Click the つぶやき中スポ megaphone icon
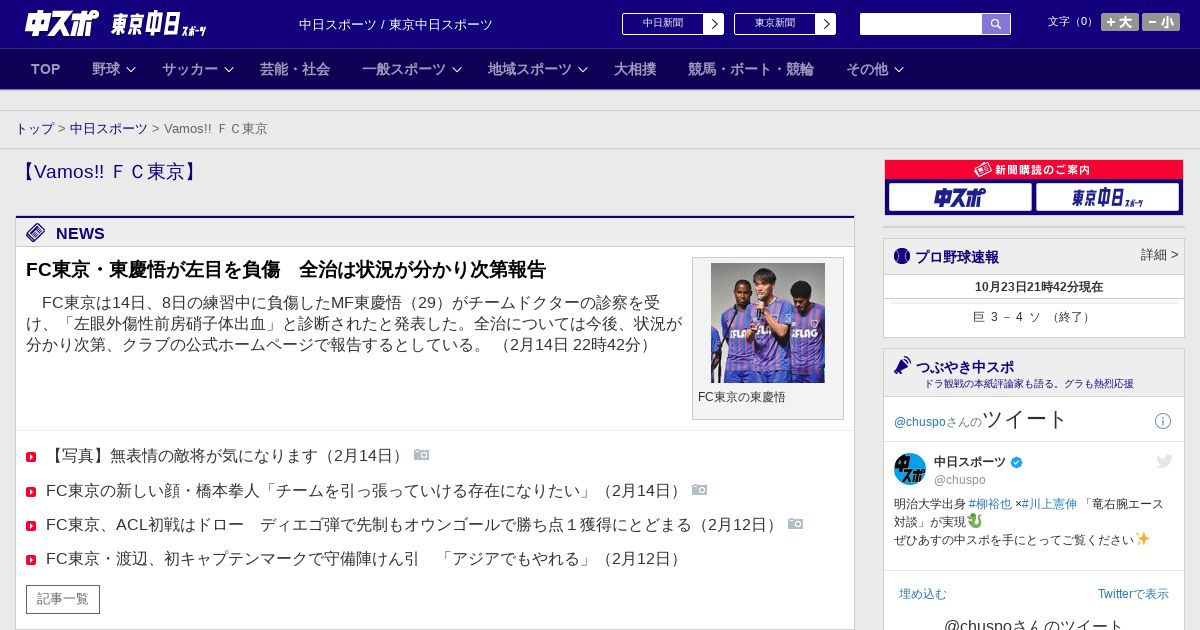Screen dimensions: 1200x630 click(x=902, y=365)
